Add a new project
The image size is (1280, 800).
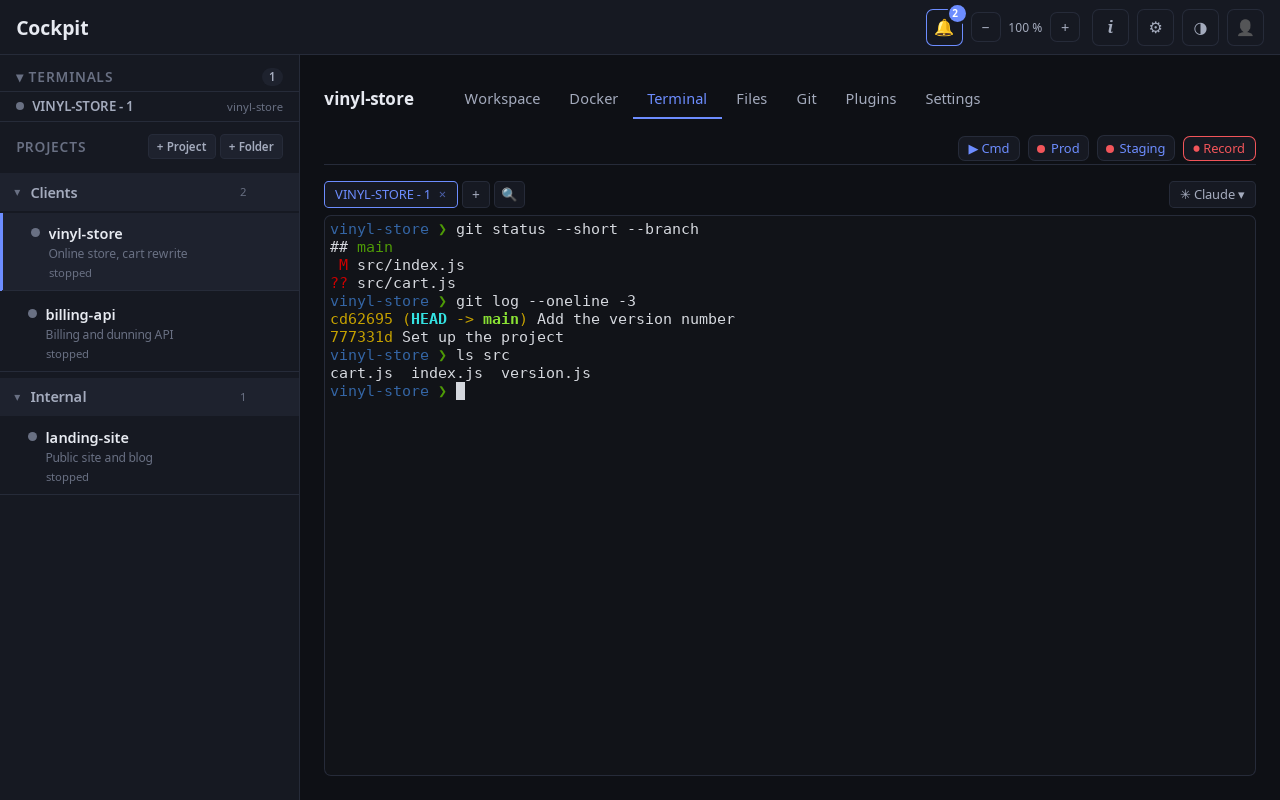point(182,147)
